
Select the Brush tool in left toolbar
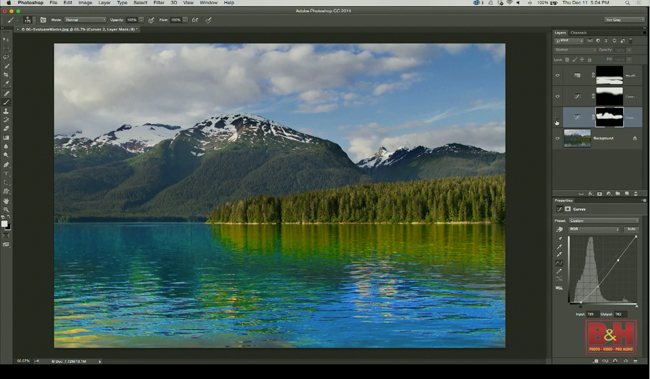pyautogui.click(x=6, y=102)
